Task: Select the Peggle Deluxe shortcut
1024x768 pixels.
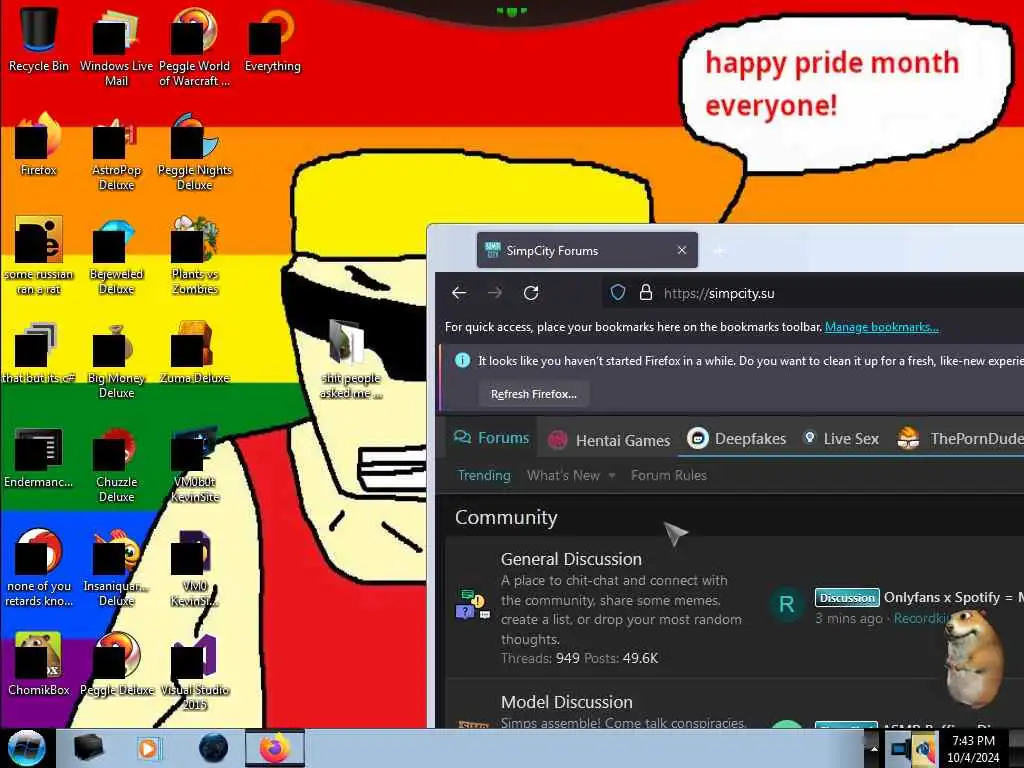Action: click(x=116, y=665)
